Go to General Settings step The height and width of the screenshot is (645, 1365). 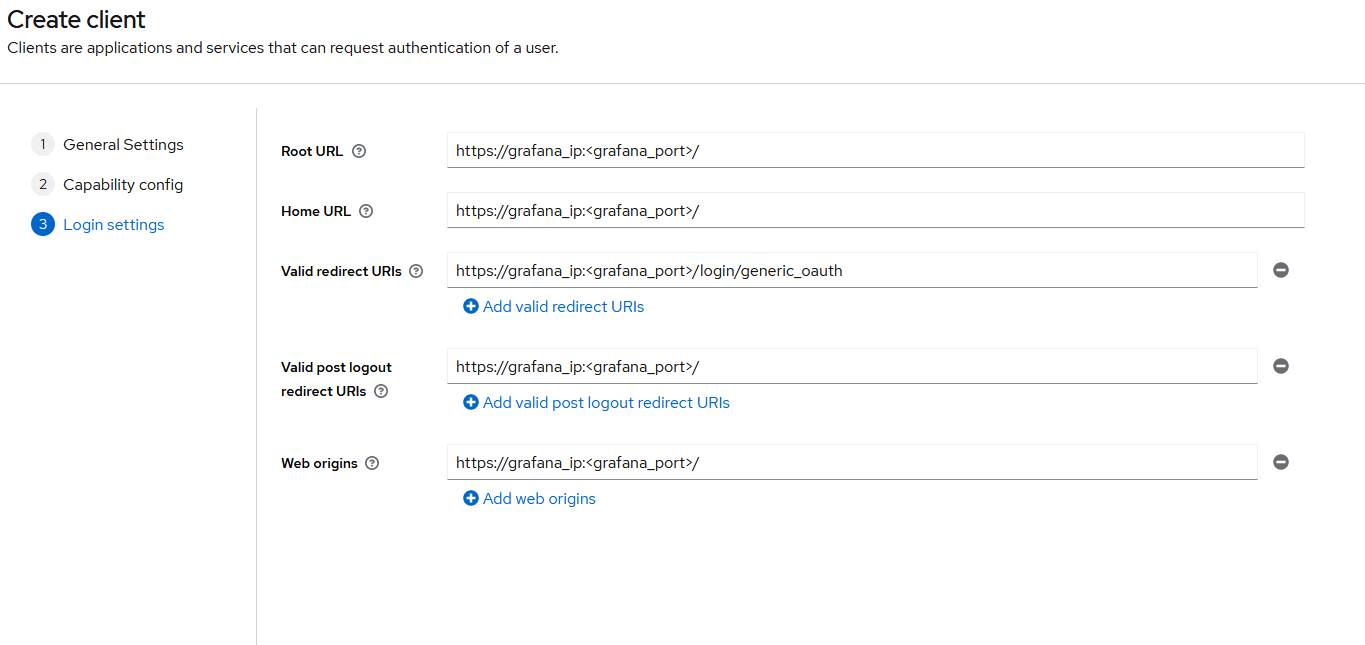point(123,145)
